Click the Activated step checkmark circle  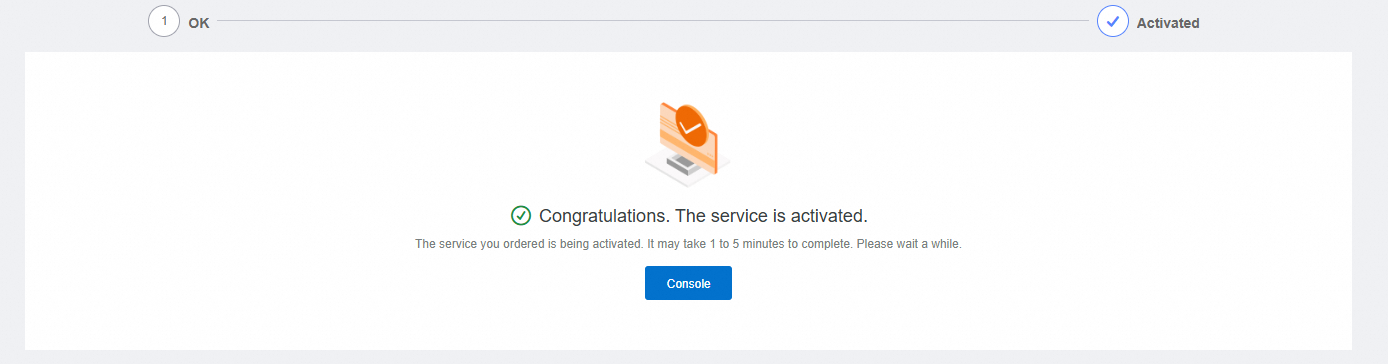click(1113, 21)
